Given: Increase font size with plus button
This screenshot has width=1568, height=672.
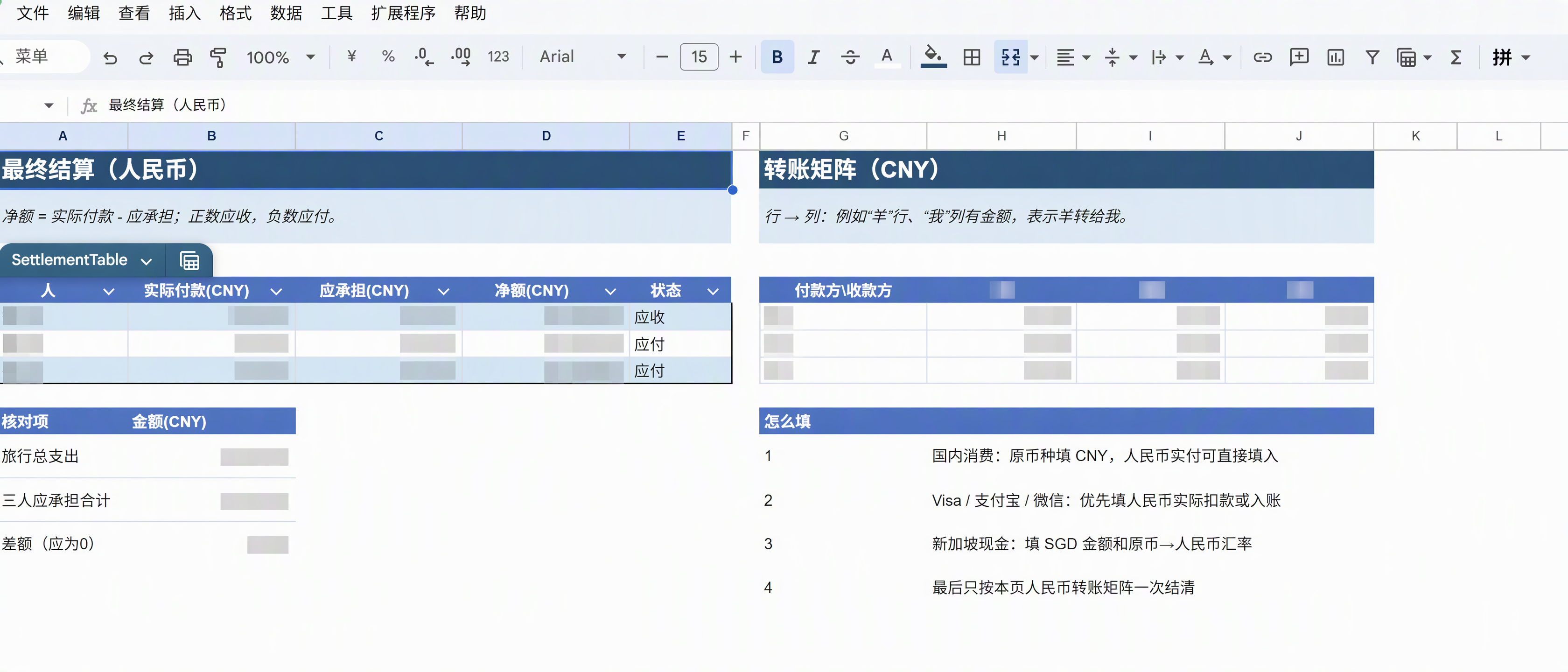Looking at the screenshot, I should tap(735, 57).
